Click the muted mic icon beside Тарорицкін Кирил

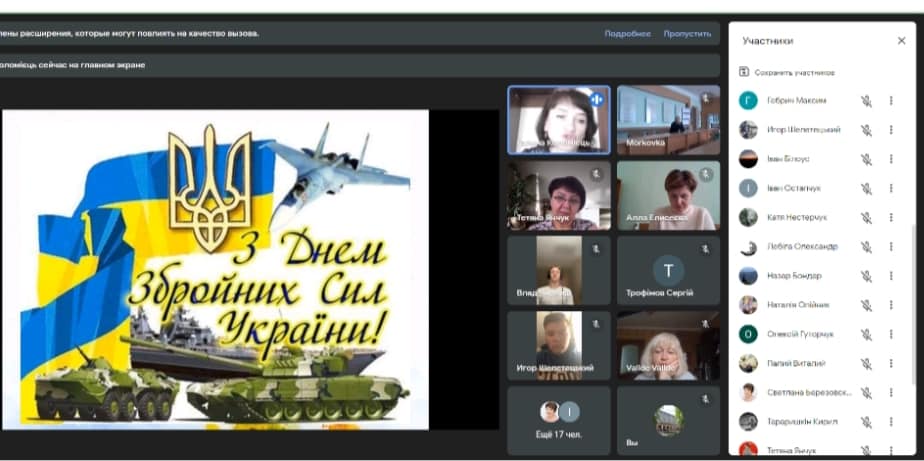[866, 422]
